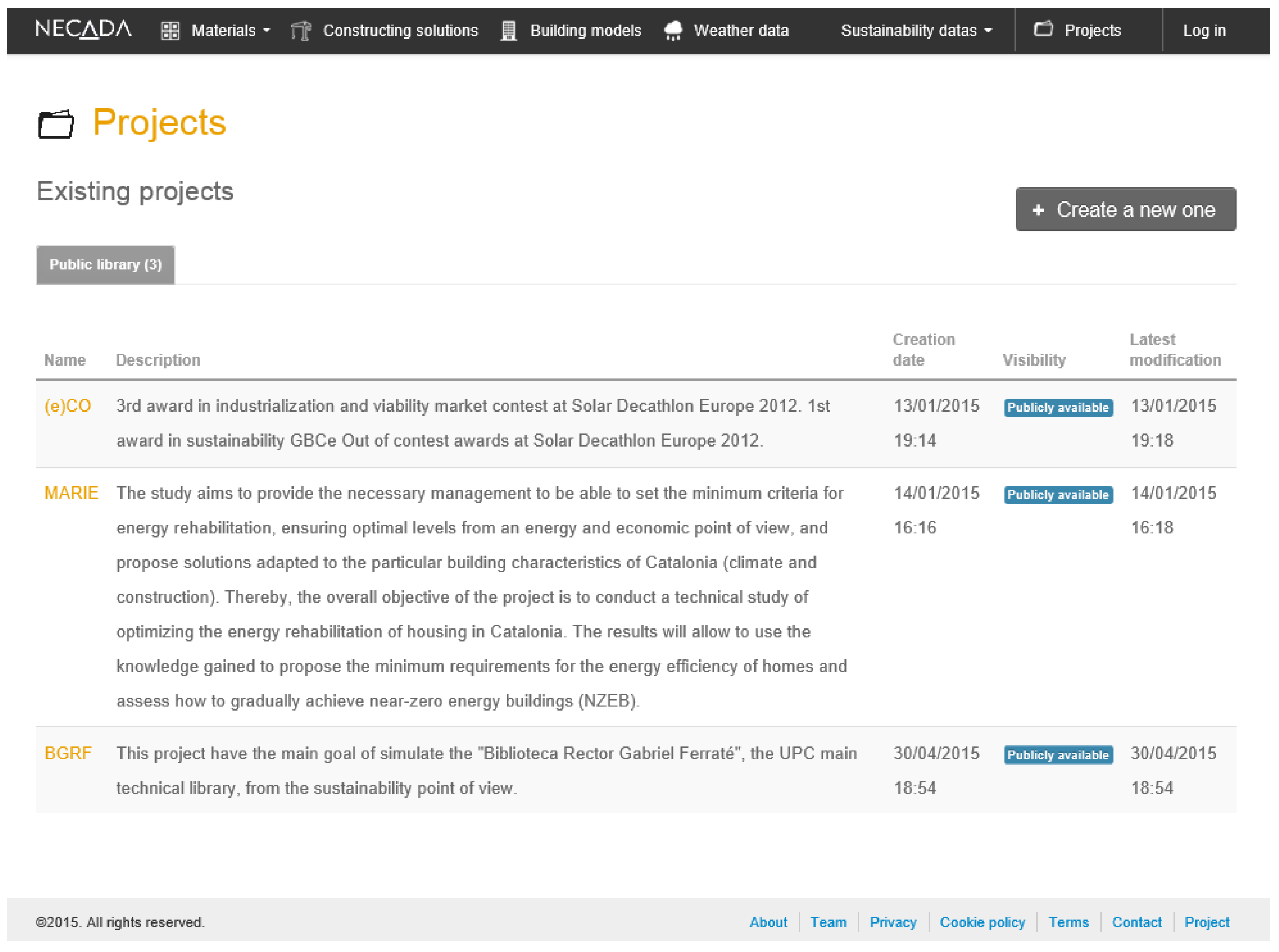
Task: Open the (e)CO project link
Action: click(x=67, y=406)
